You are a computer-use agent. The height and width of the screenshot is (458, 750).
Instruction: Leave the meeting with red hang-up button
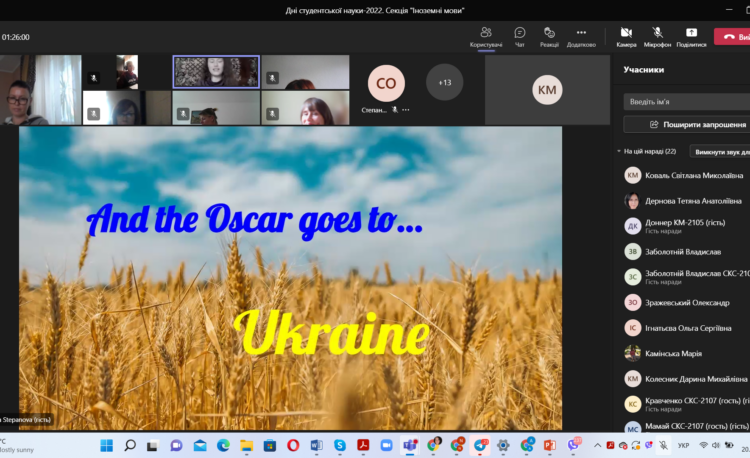click(x=733, y=37)
